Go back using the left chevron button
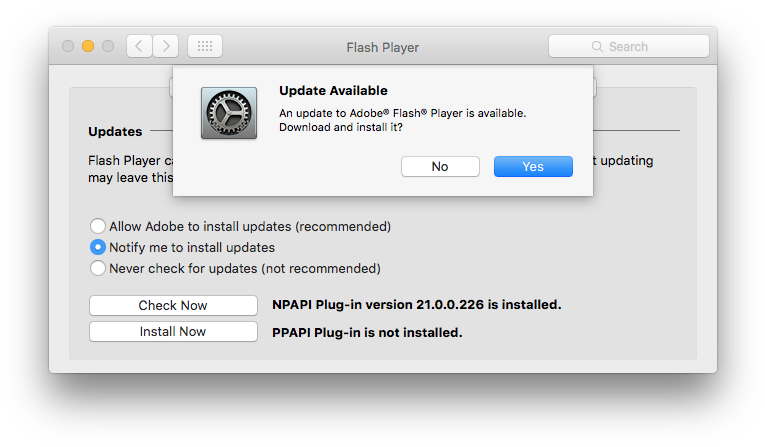The height and width of the screenshot is (447, 765). coord(139,46)
